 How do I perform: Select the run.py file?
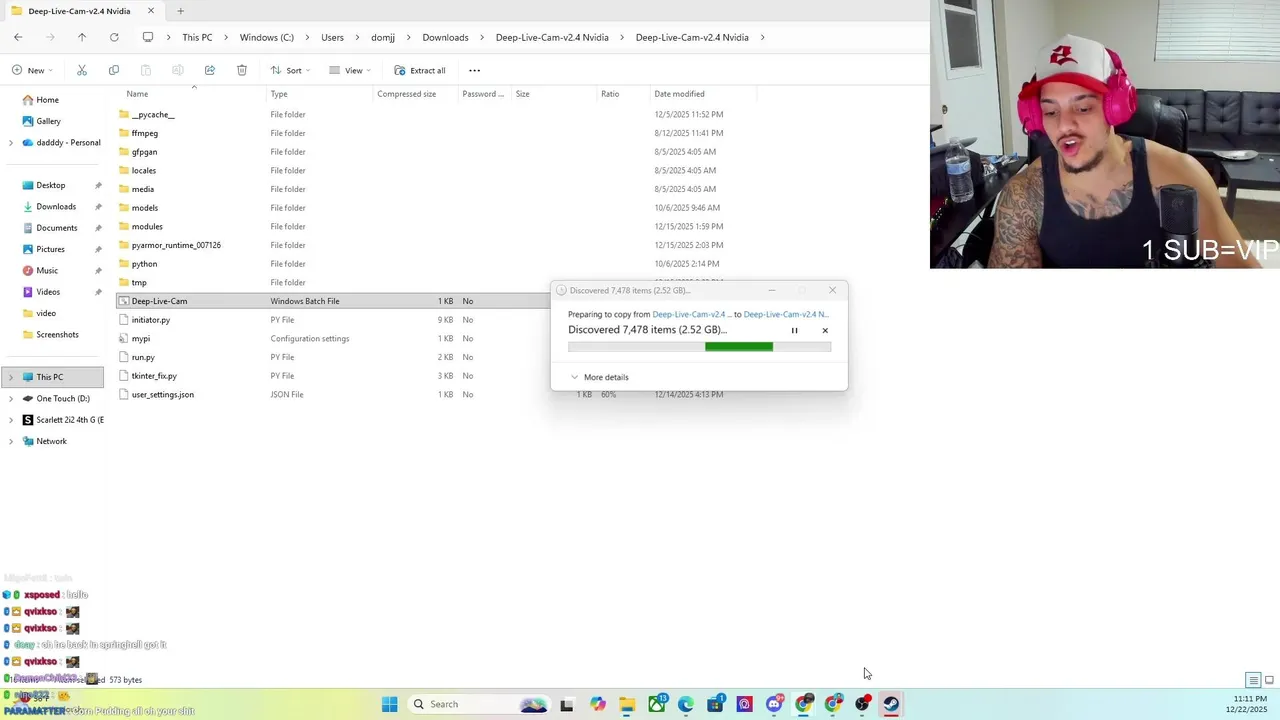pyautogui.click(x=143, y=357)
